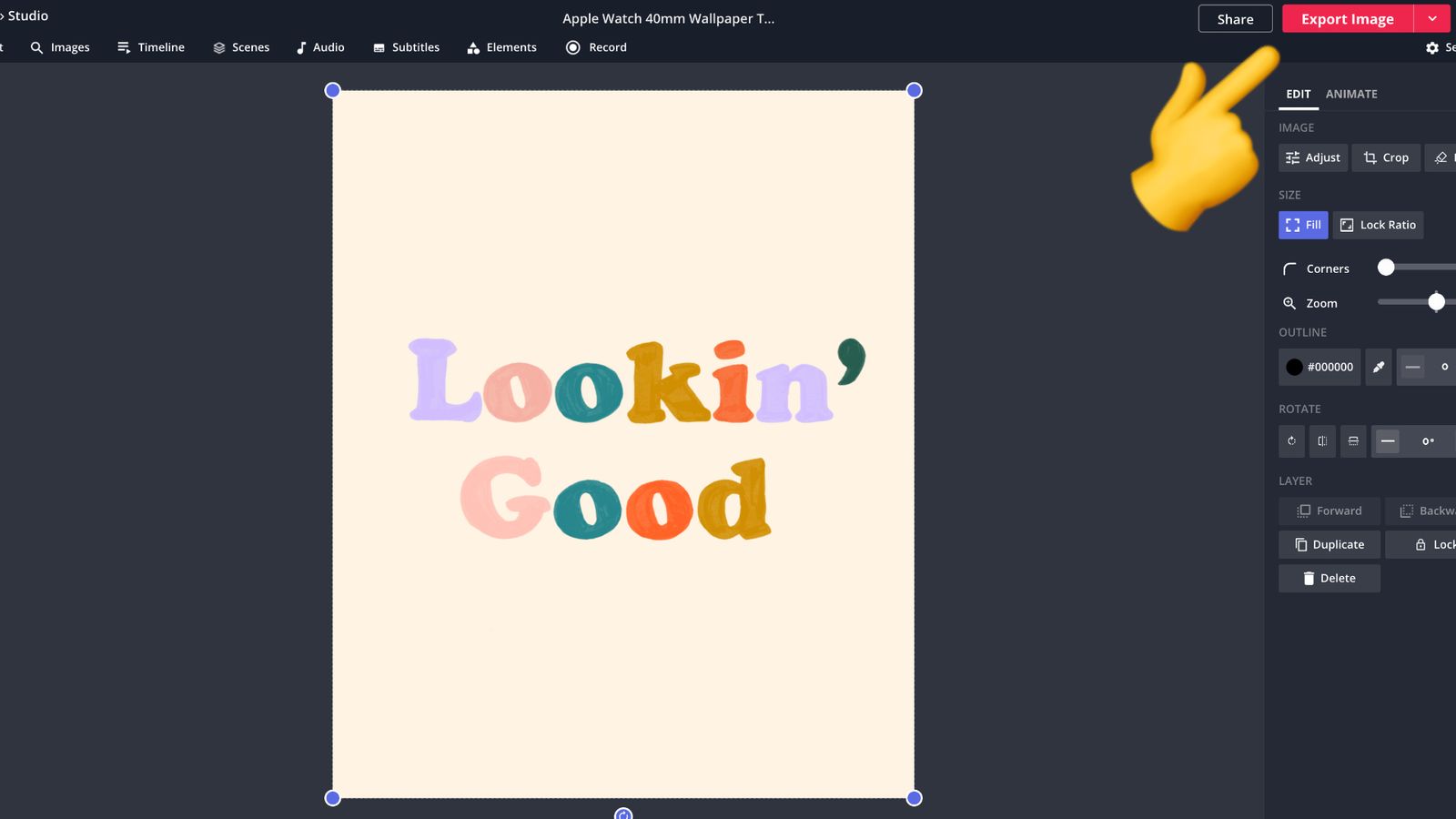Pick outline color with the eyedropper
Viewport: 1456px width, 819px height.
click(x=1378, y=367)
